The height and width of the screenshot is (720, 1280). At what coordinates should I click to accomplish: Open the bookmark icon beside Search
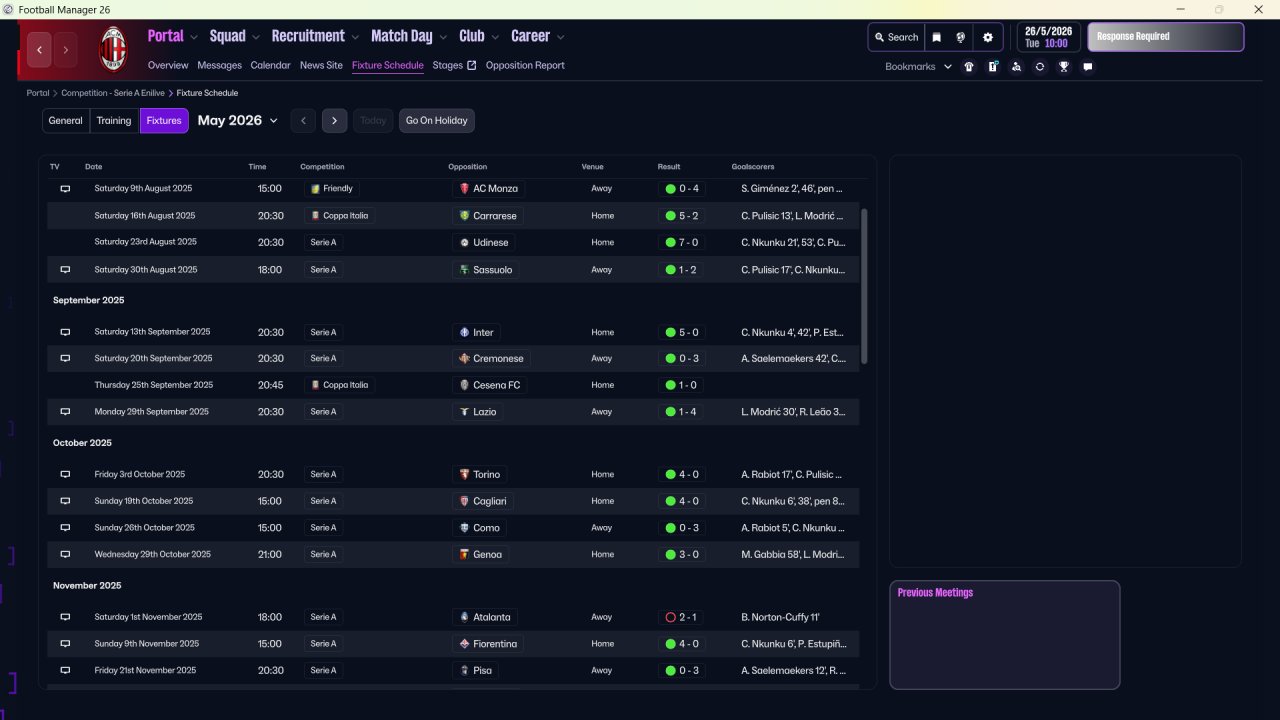[x=937, y=37]
